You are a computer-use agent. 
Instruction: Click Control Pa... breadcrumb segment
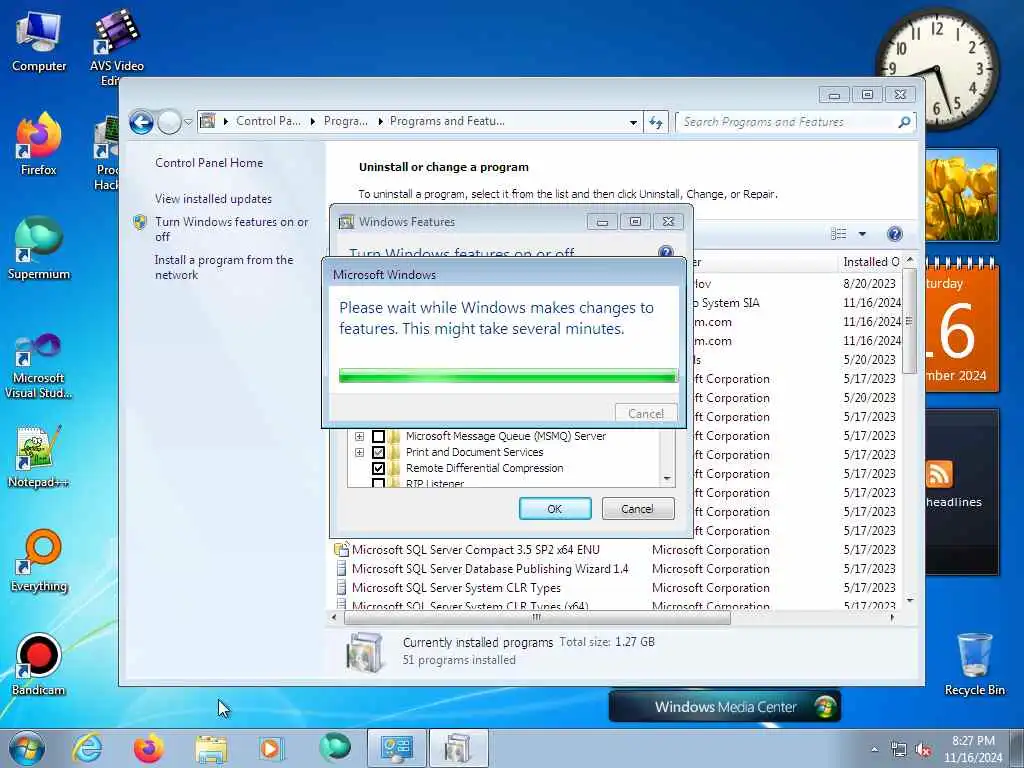pyautogui.click(x=268, y=121)
